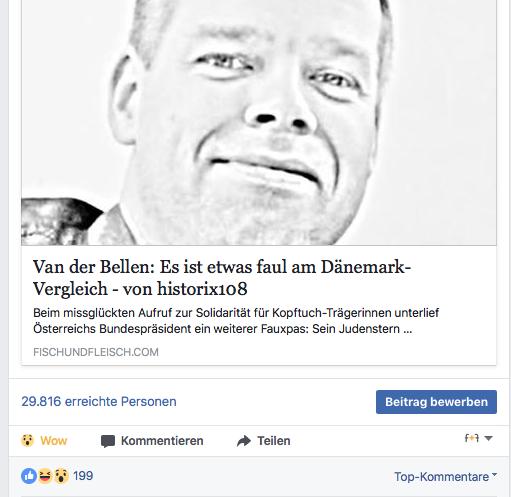Expand the post-as selector dropdown arrow

(488, 438)
